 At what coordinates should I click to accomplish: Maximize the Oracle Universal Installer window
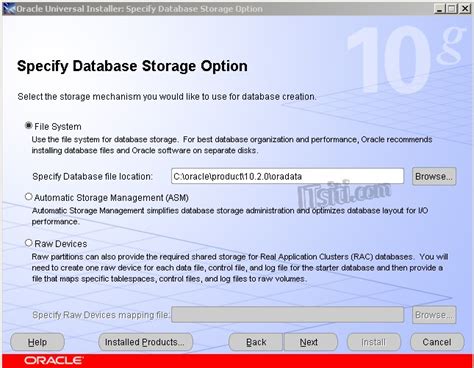(452, 8)
